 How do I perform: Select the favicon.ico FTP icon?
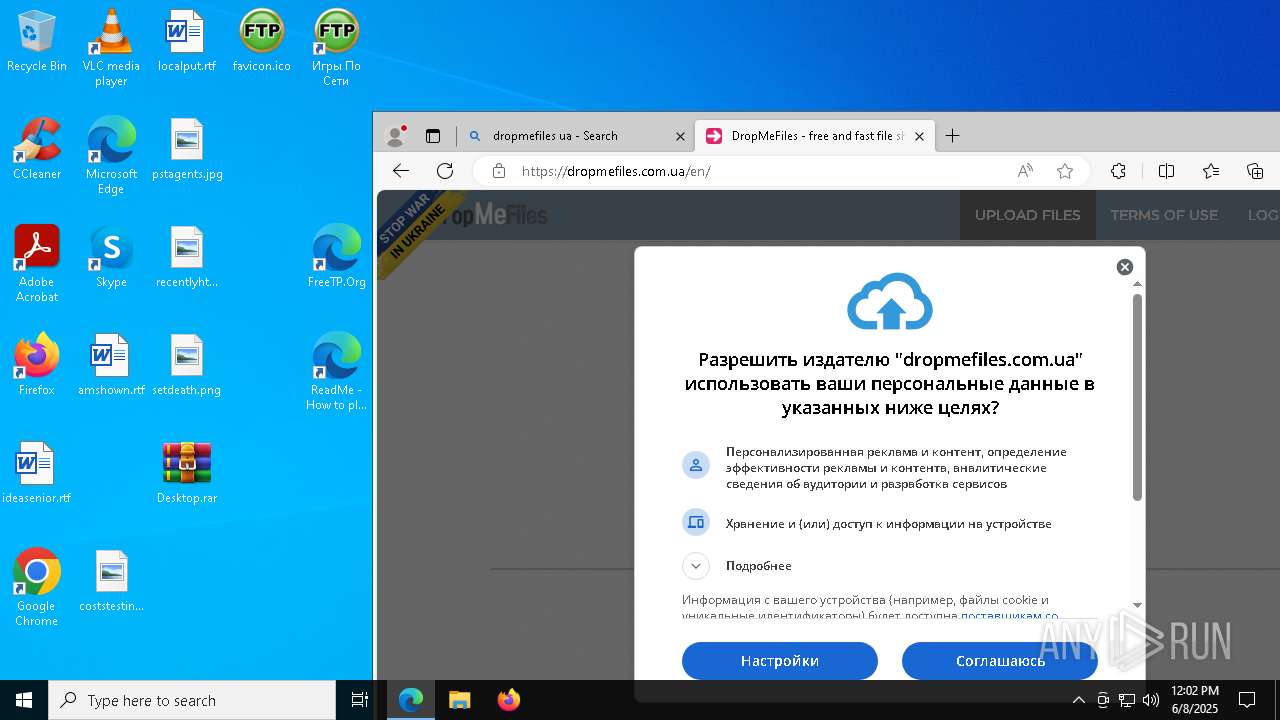pos(261,42)
